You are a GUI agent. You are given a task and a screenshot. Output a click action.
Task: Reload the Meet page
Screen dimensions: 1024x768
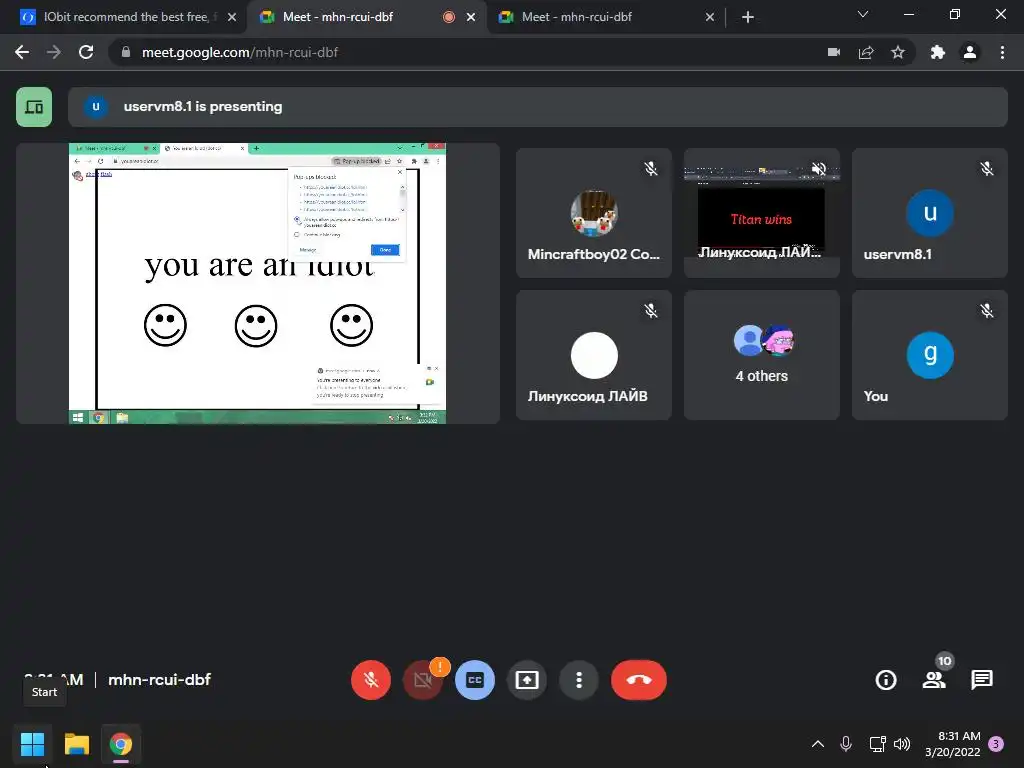point(86,52)
